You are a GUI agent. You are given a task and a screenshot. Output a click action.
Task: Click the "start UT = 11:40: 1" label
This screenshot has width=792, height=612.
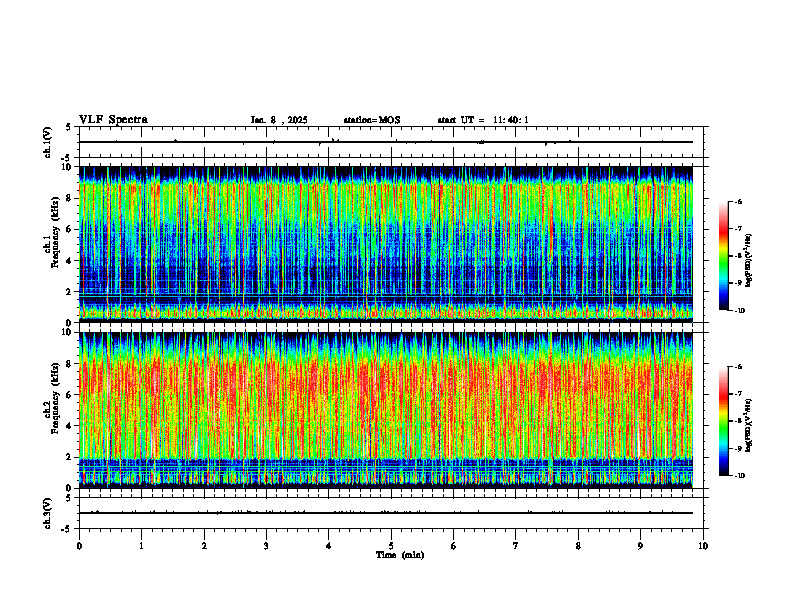pyautogui.click(x=483, y=120)
